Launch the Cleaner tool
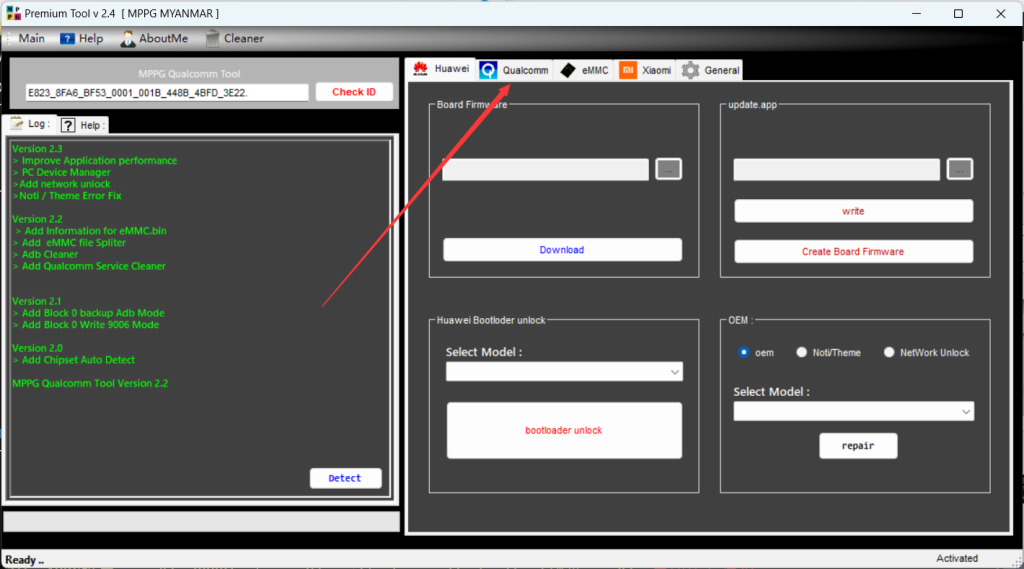This screenshot has width=1024, height=569. [x=235, y=39]
